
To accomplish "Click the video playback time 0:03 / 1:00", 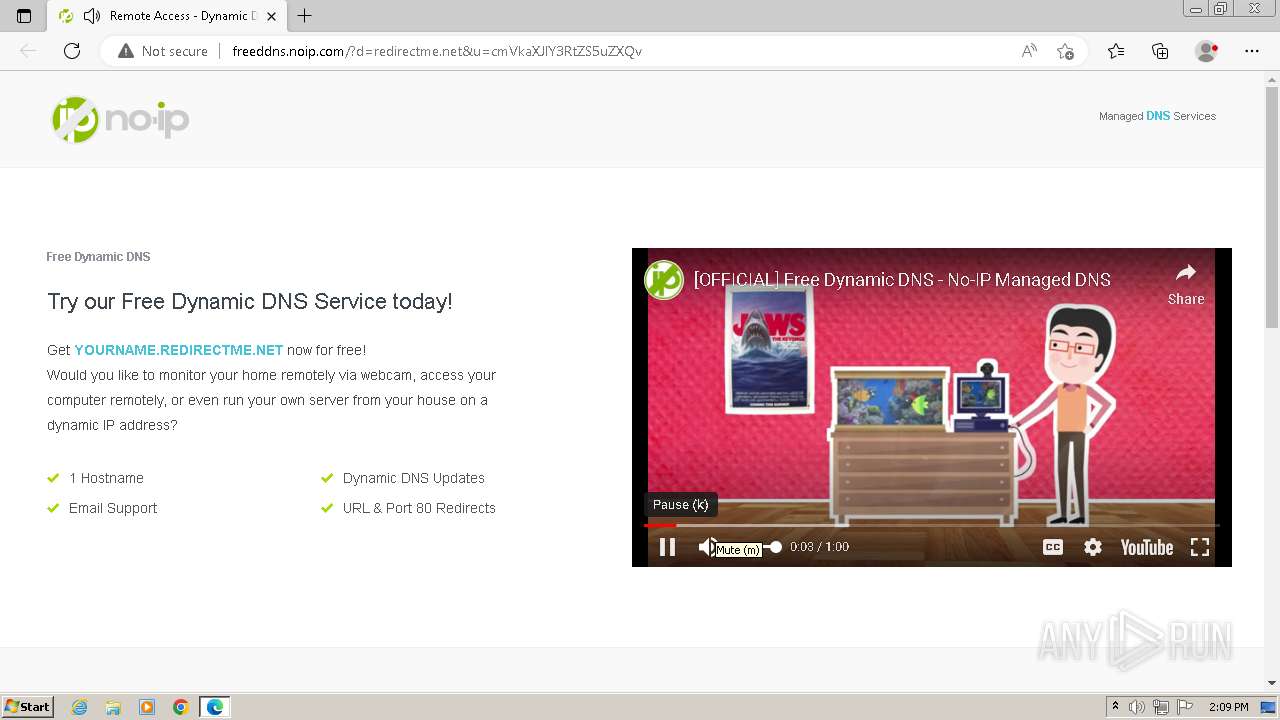I will pyautogui.click(x=819, y=547).
